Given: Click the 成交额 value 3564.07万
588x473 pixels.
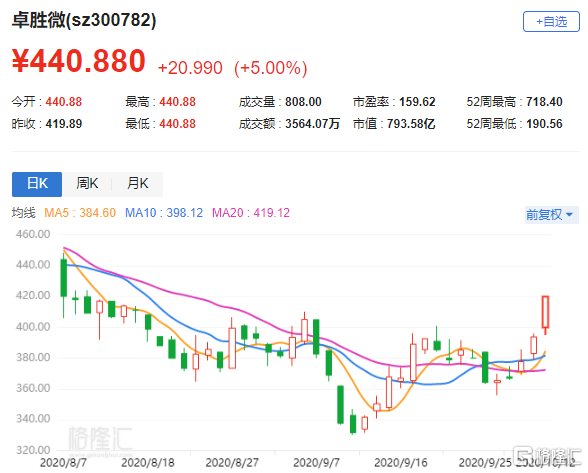Looking at the screenshot, I should pyautogui.click(x=312, y=124).
